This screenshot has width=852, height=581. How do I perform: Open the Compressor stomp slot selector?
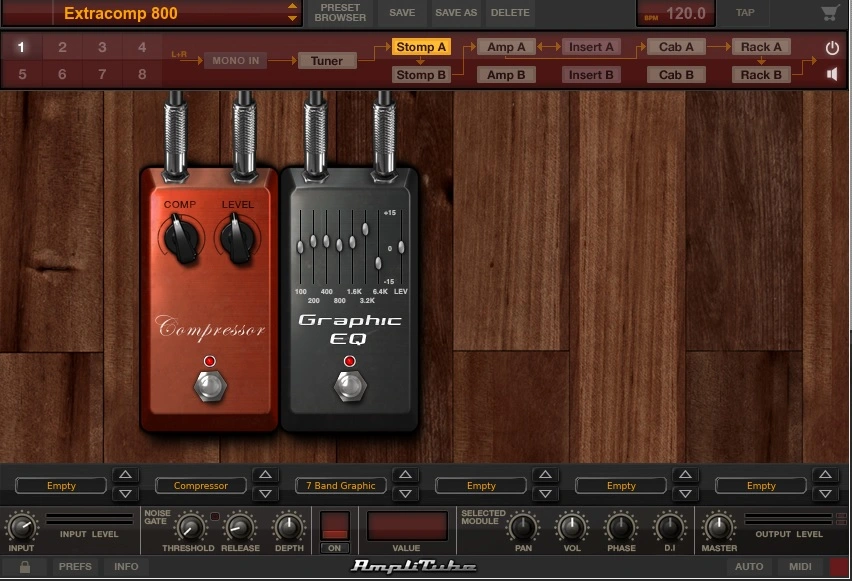[201, 486]
